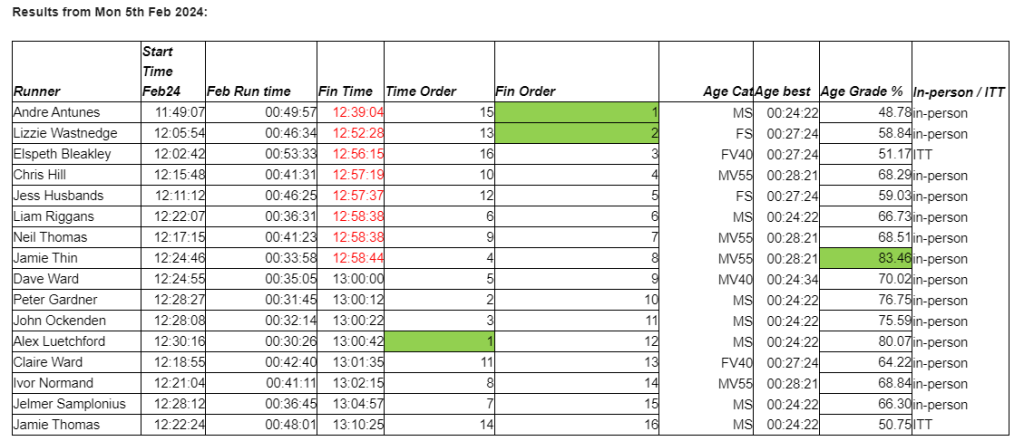Click the In-person / ITT column header
1024x441 pixels.
pyautogui.click(x=959, y=91)
